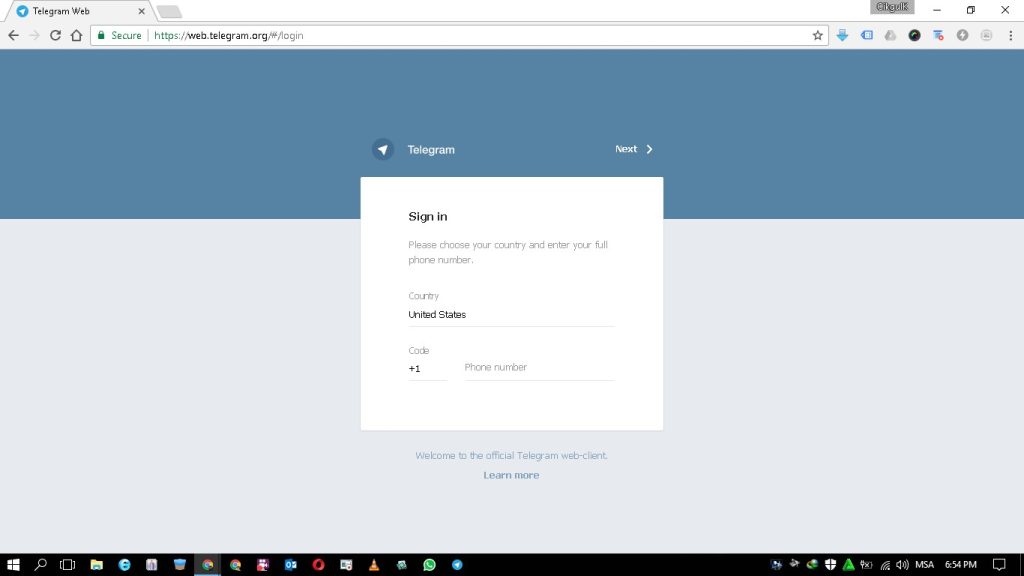
Task: Launch Internet Explorer from the taskbar
Action: tap(124, 565)
